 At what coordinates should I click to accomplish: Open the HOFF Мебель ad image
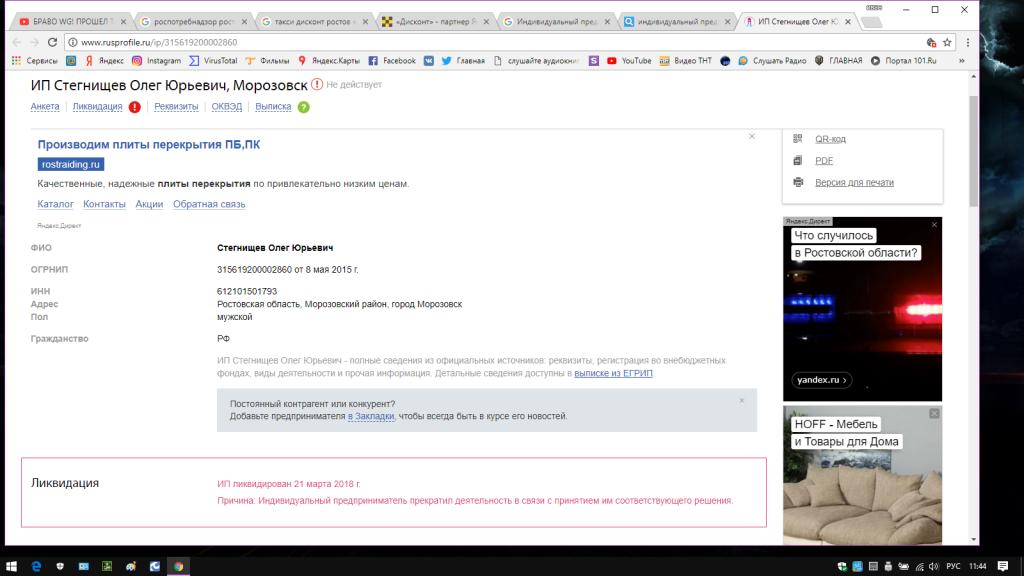pos(862,475)
